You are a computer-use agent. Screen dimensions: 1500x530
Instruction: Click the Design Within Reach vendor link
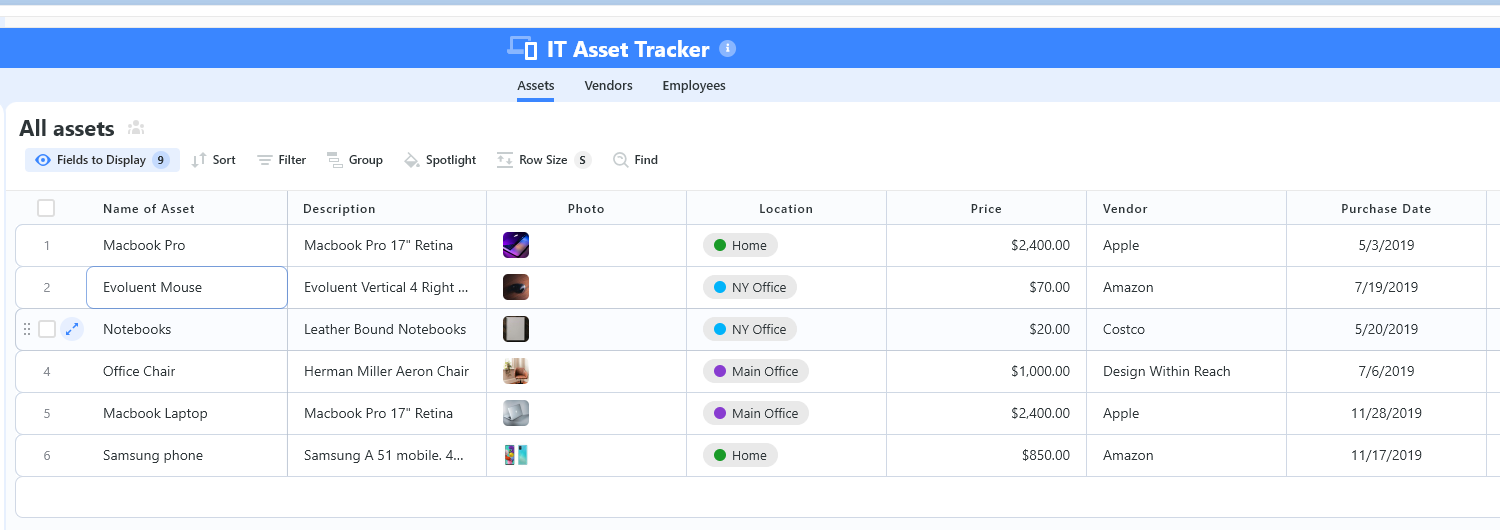1166,371
